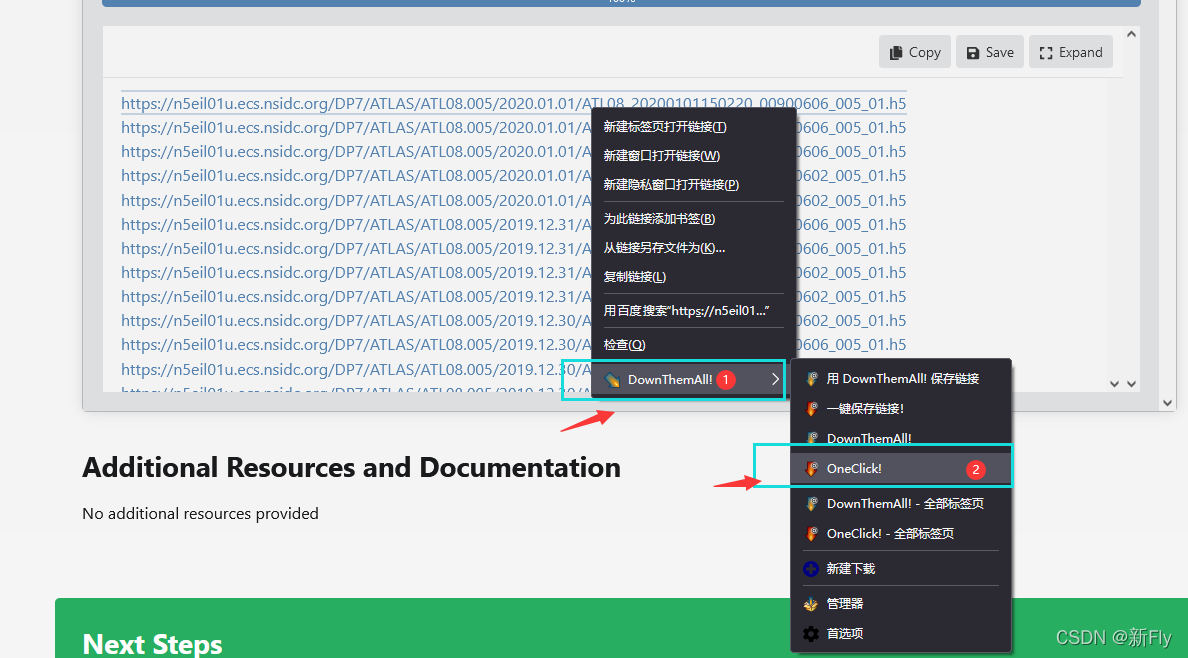Pick the 用百度搜索 context menu entry
The width and height of the screenshot is (1188, 658).
(693, 311)
